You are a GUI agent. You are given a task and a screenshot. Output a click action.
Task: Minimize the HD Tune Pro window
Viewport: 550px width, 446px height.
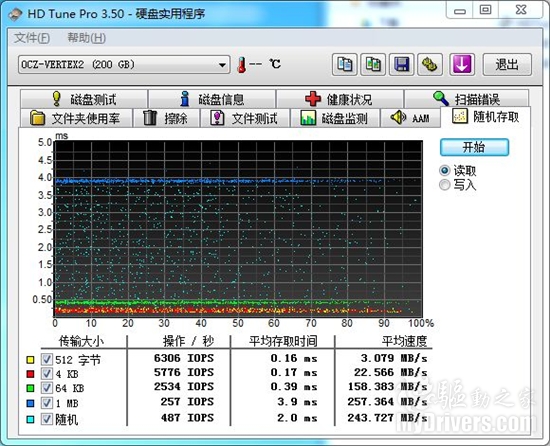[x=460, y=11]
